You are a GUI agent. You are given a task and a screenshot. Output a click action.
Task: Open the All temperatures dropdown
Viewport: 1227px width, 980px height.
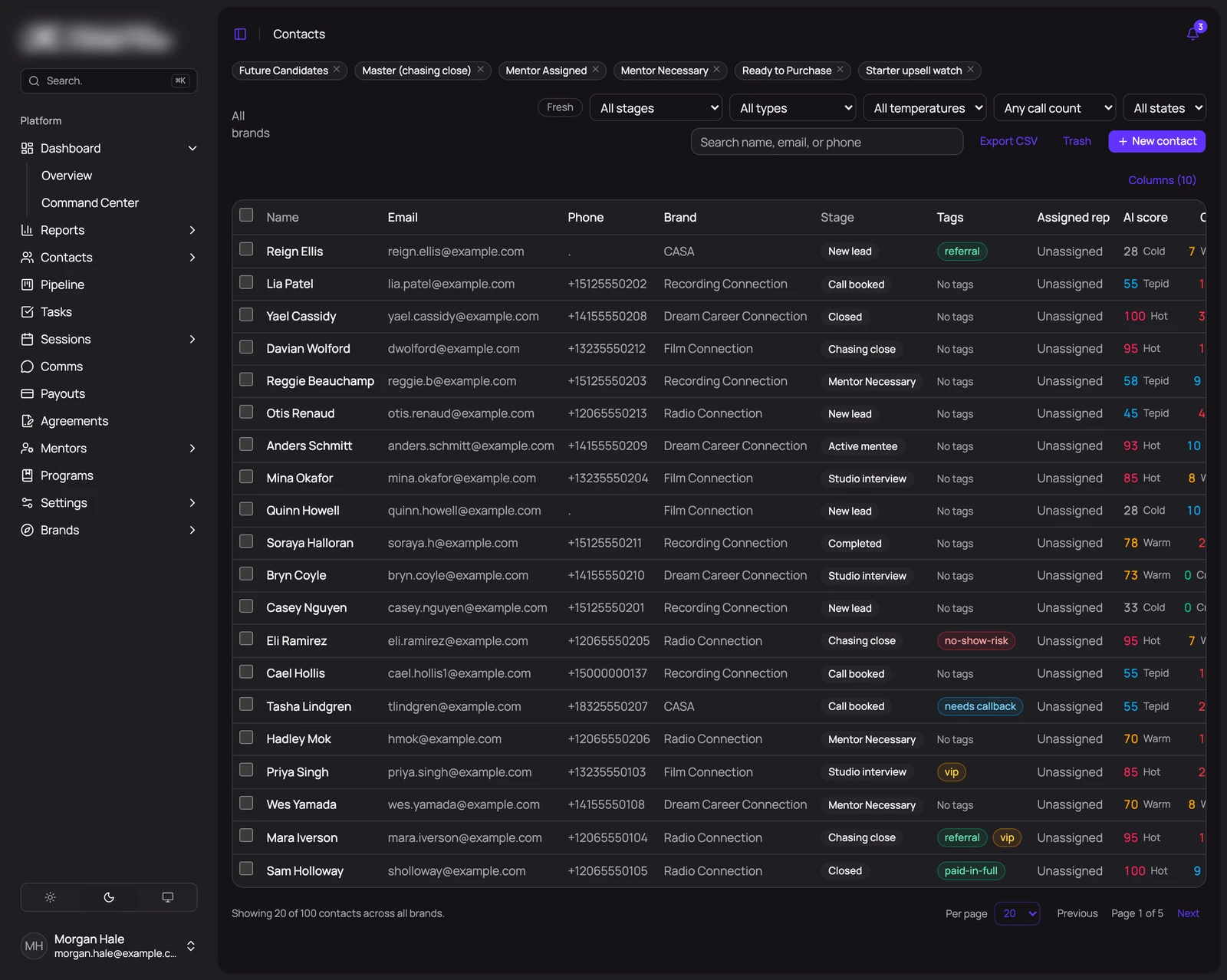[925, 108]
